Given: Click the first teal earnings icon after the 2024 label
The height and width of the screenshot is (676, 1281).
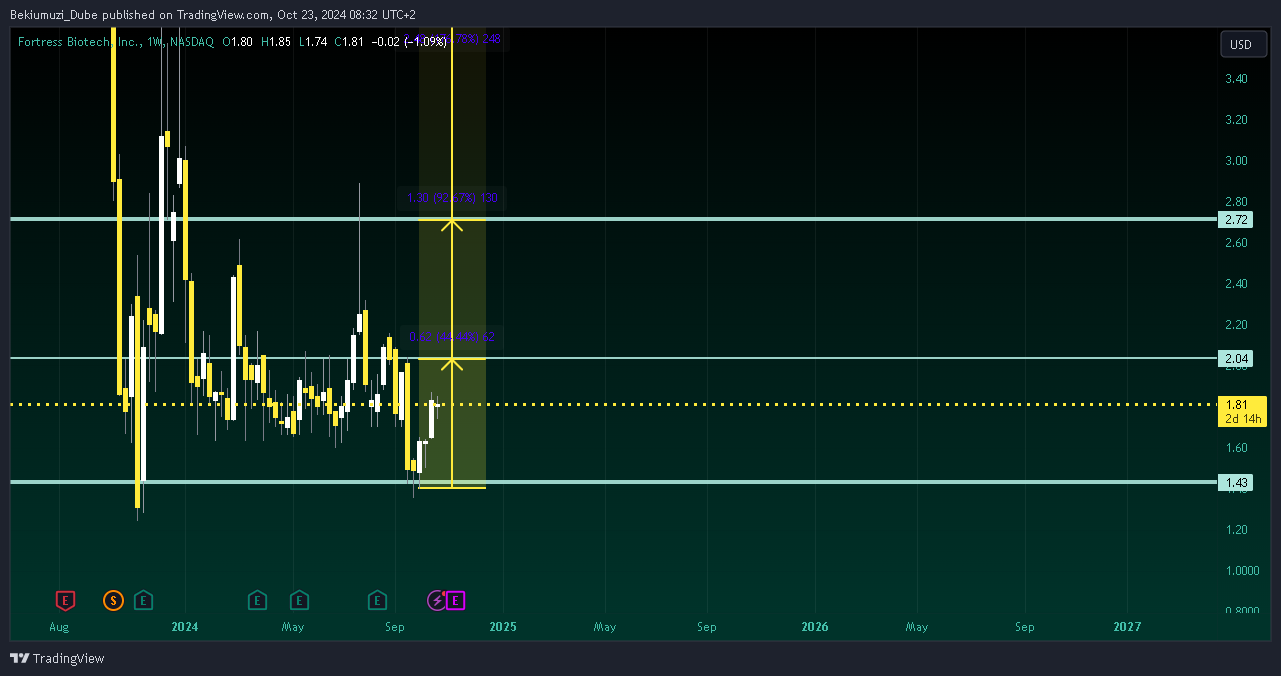Looking at the screenshot, I should pos(257,600).
